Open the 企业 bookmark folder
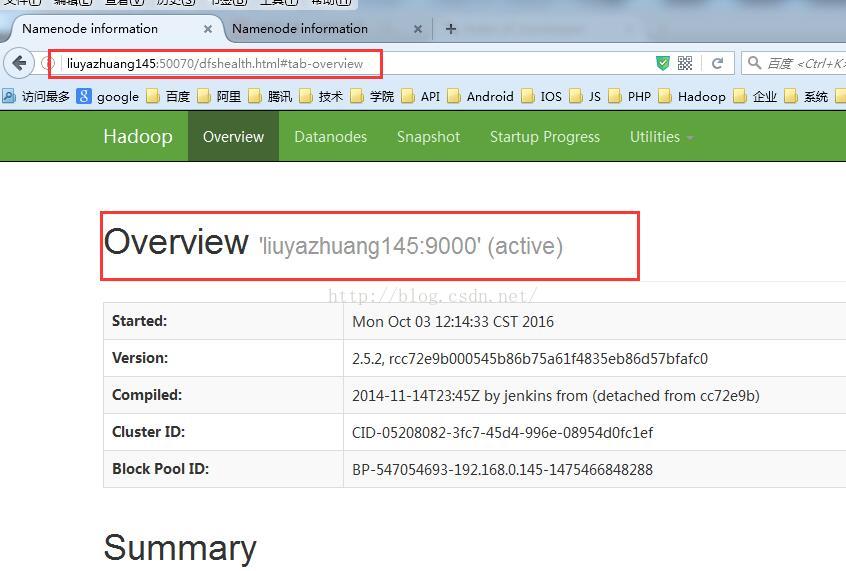 [755, 97]
